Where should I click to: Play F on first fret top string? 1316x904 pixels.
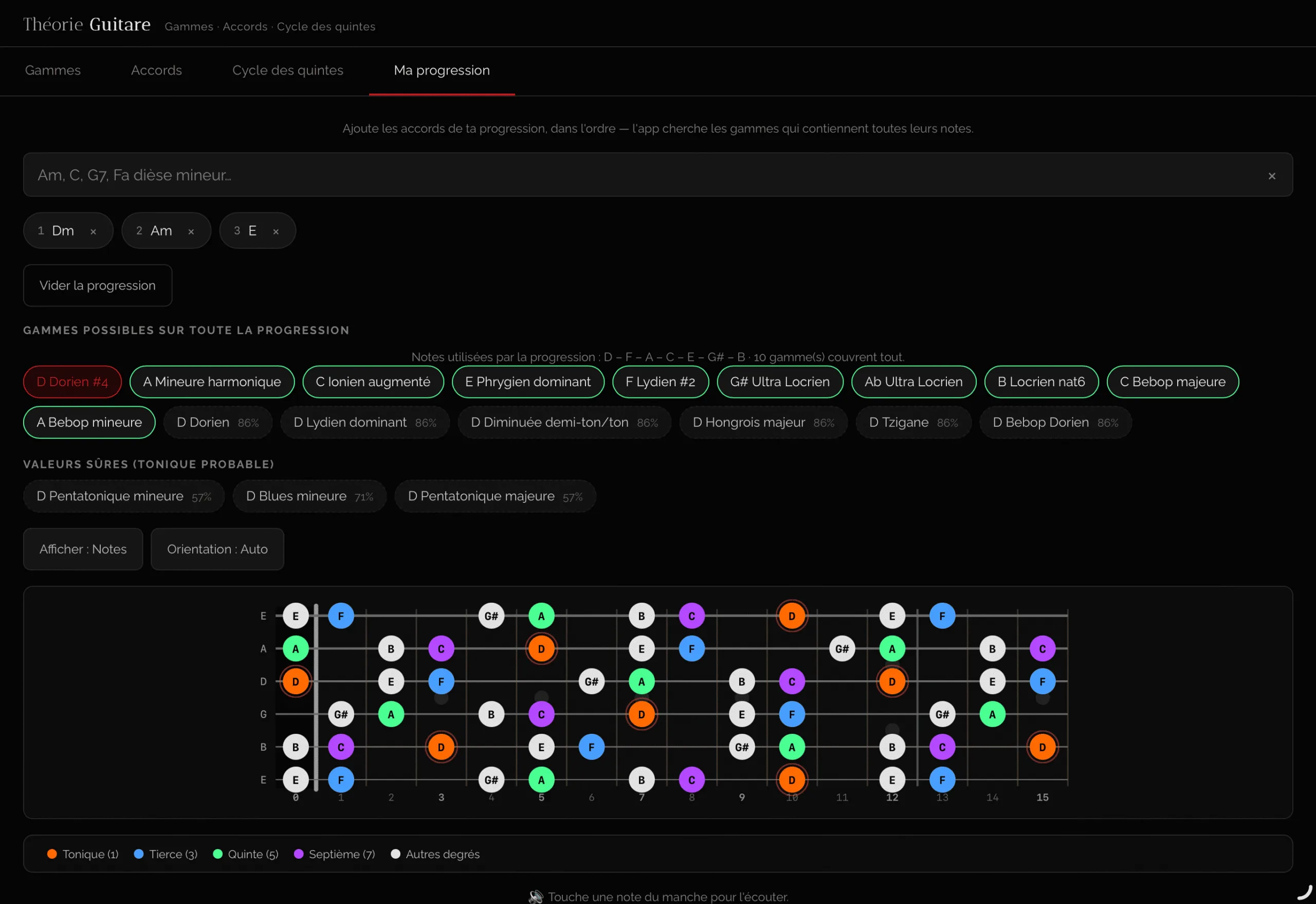pyautogui.click(x=341, y=616)
